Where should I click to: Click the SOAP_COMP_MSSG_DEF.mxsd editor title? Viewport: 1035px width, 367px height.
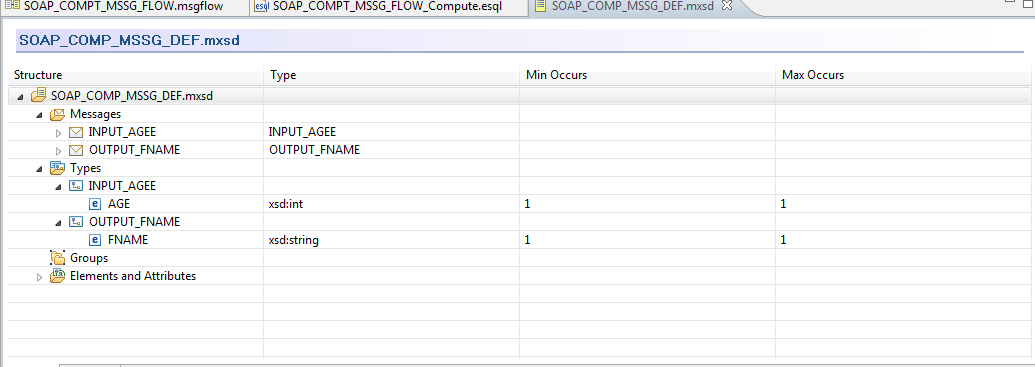[x=129, y=40]
